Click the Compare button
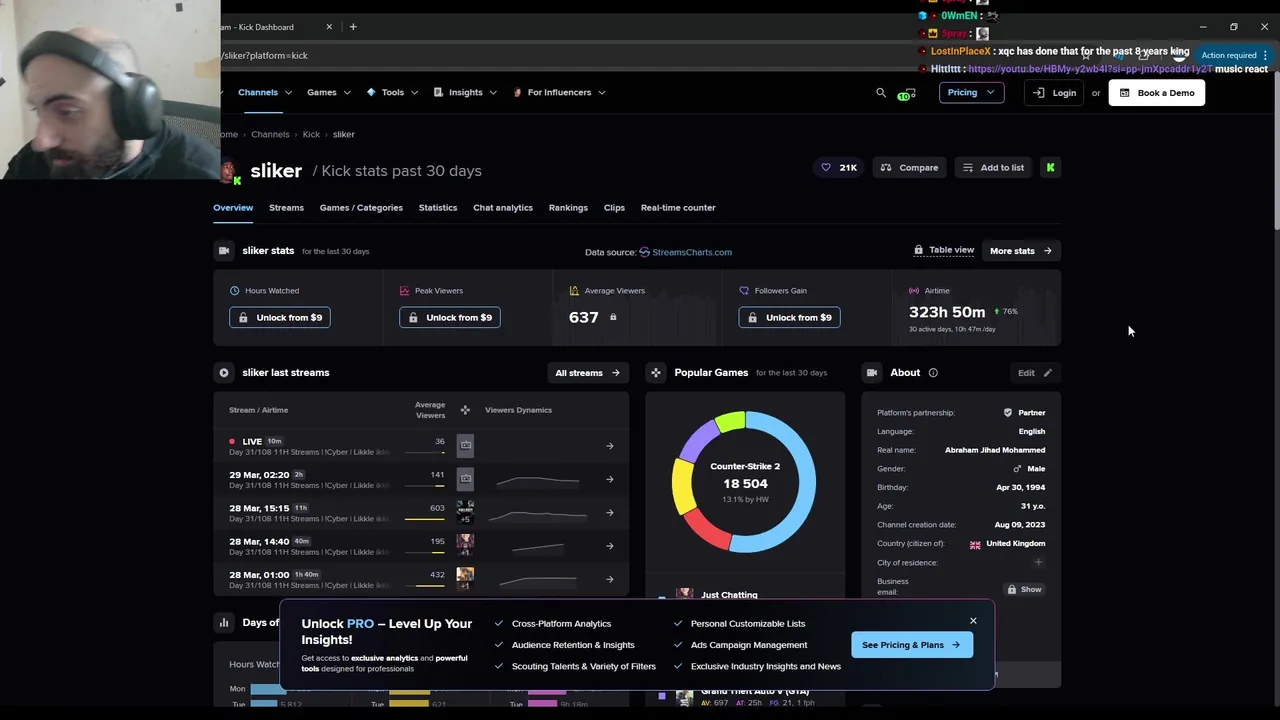The height and width of the screenshot is (720, 1280). click(909, 168)
